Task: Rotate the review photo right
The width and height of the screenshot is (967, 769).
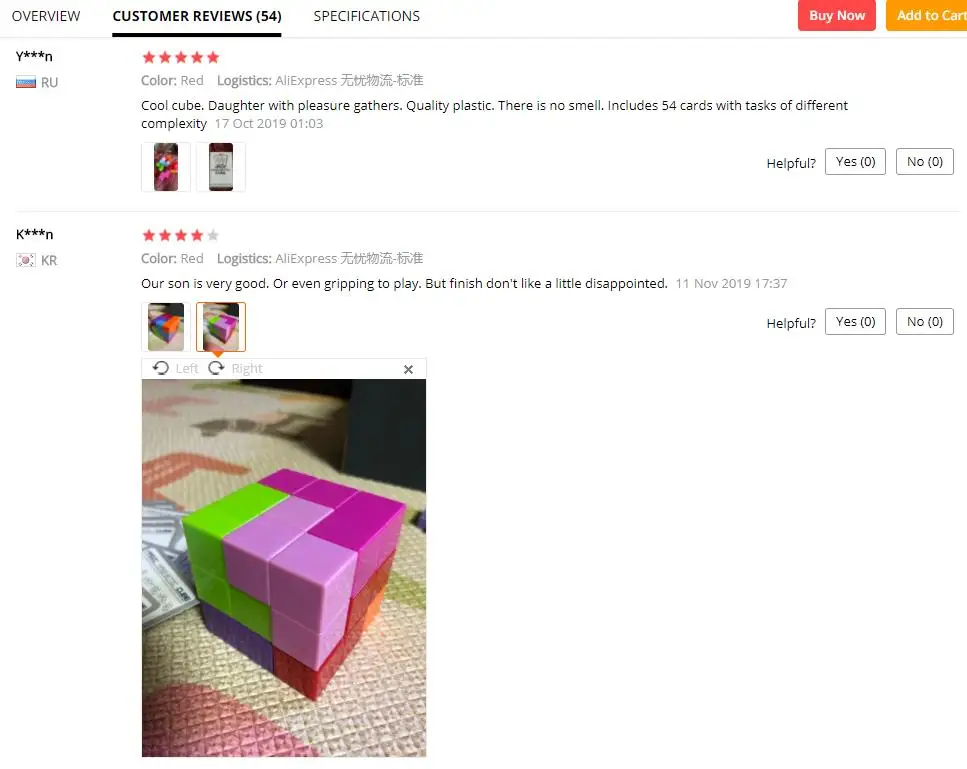Action: click(235, 368)
